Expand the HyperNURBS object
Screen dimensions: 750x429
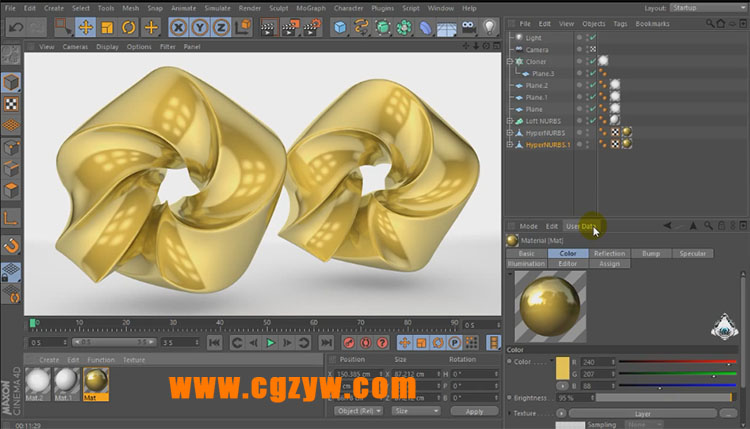510,133
